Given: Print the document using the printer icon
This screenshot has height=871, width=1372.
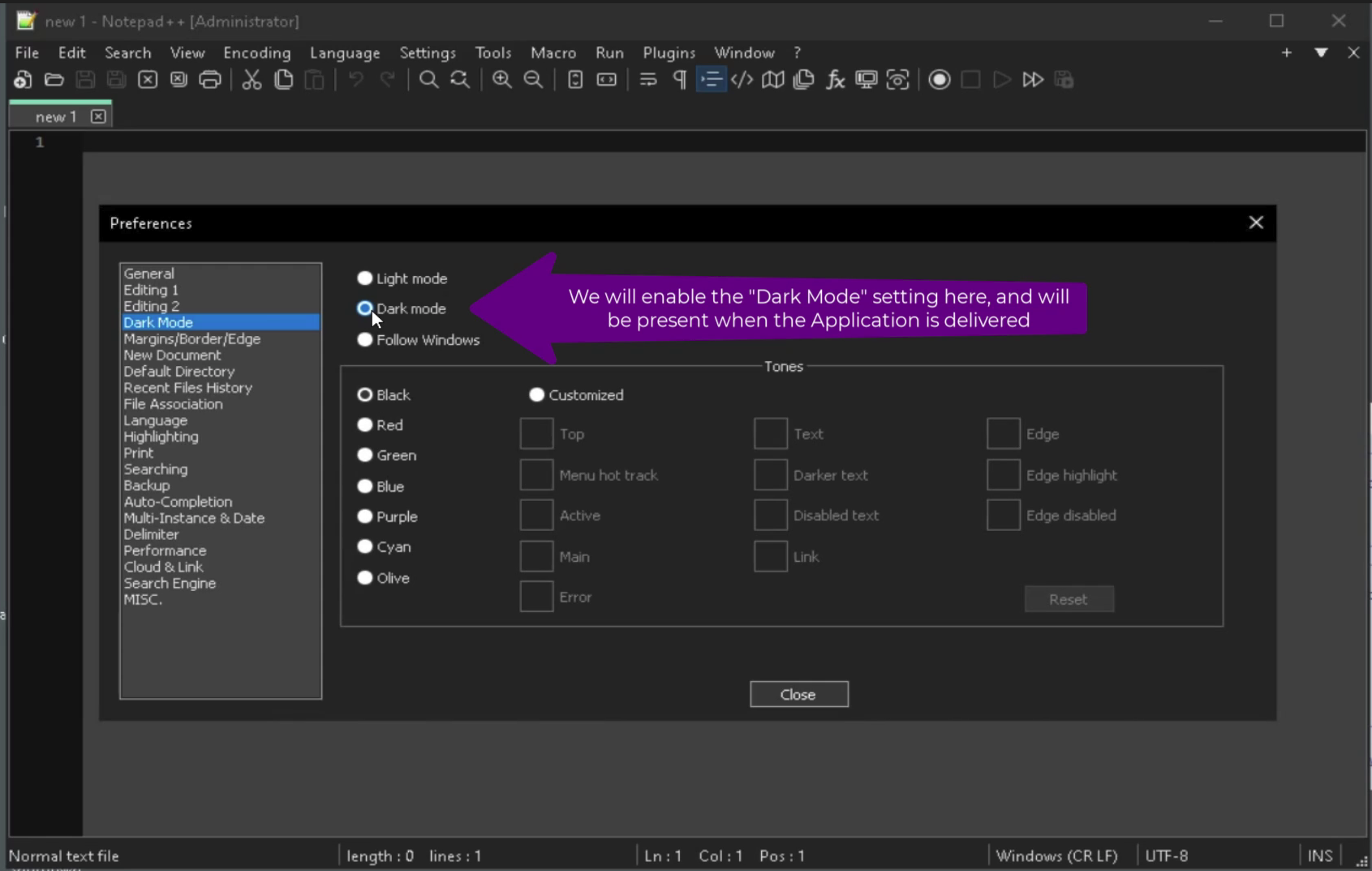Looking at the screenshot, I should (x=210, y=80).
